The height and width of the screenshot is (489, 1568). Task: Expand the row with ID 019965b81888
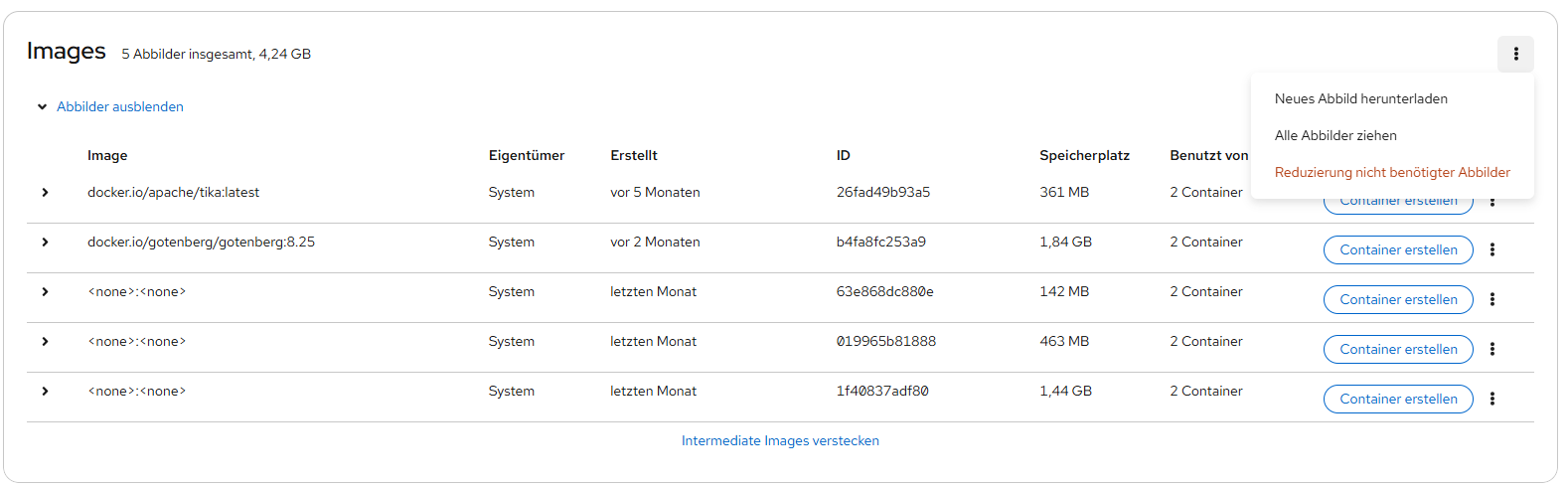45,342
